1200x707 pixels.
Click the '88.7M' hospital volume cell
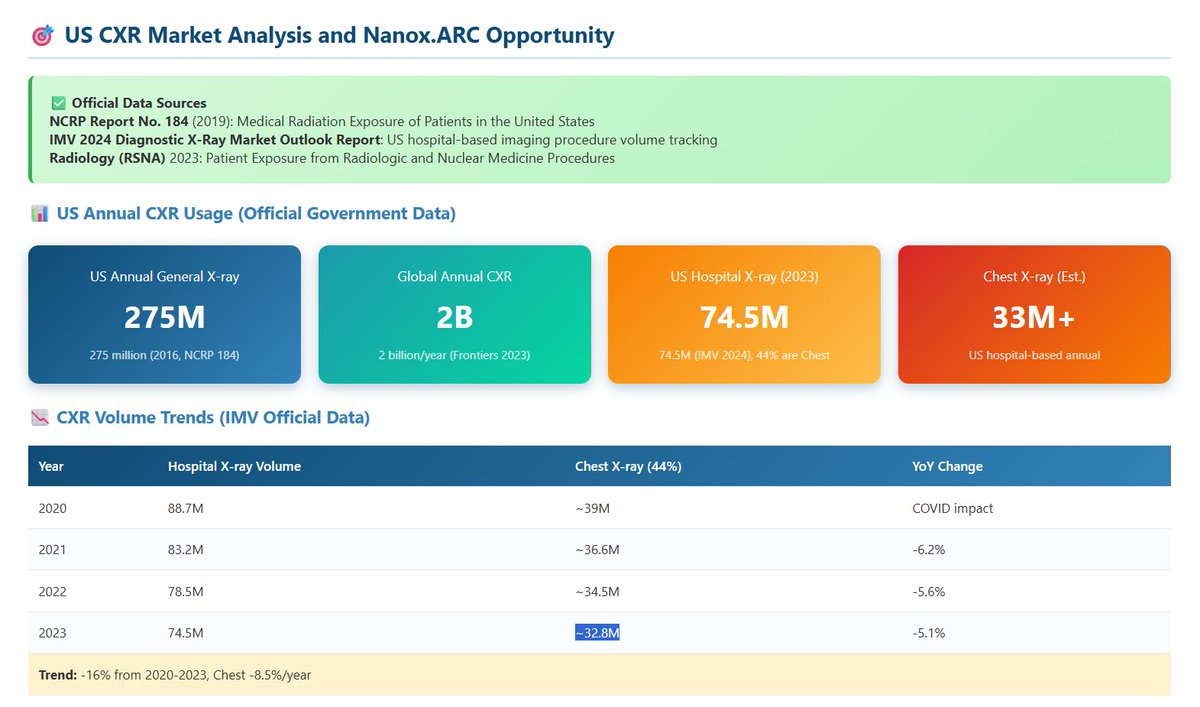coord(186,508)
